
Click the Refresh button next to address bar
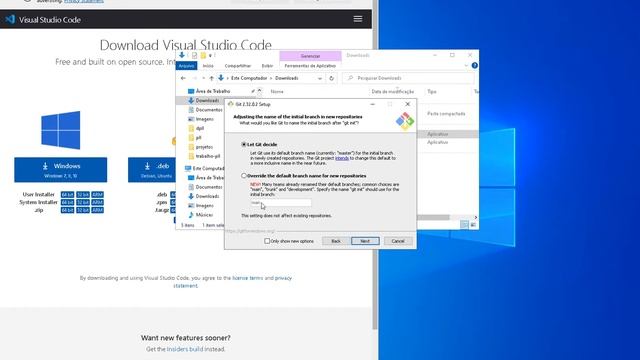(331, 78)
